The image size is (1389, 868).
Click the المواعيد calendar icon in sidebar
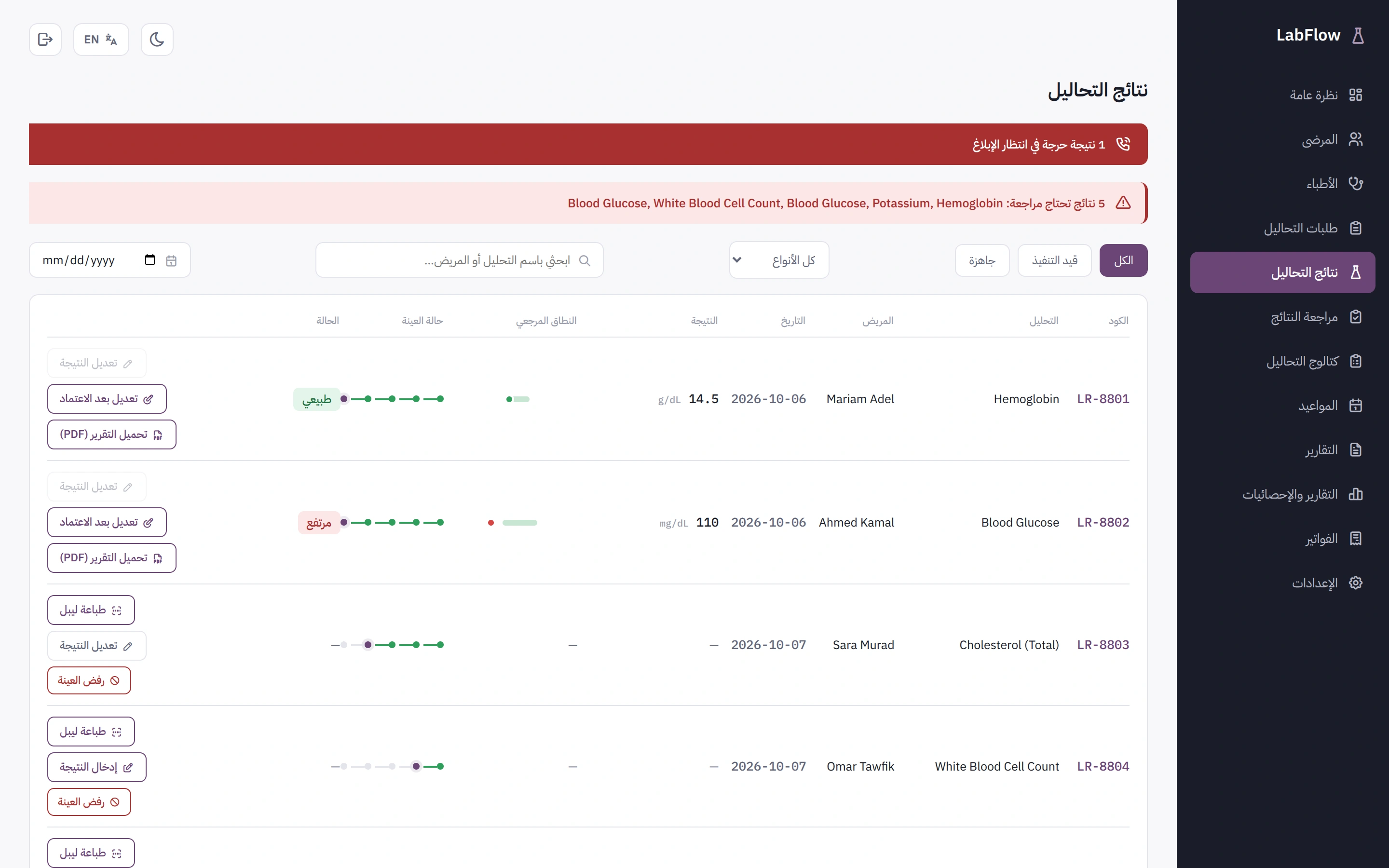pos(1356,406)
